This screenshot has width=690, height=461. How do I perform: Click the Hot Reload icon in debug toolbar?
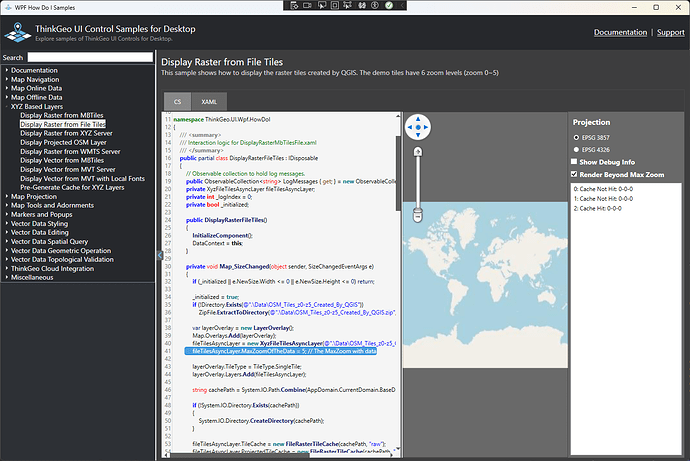(x=362, y=5)
